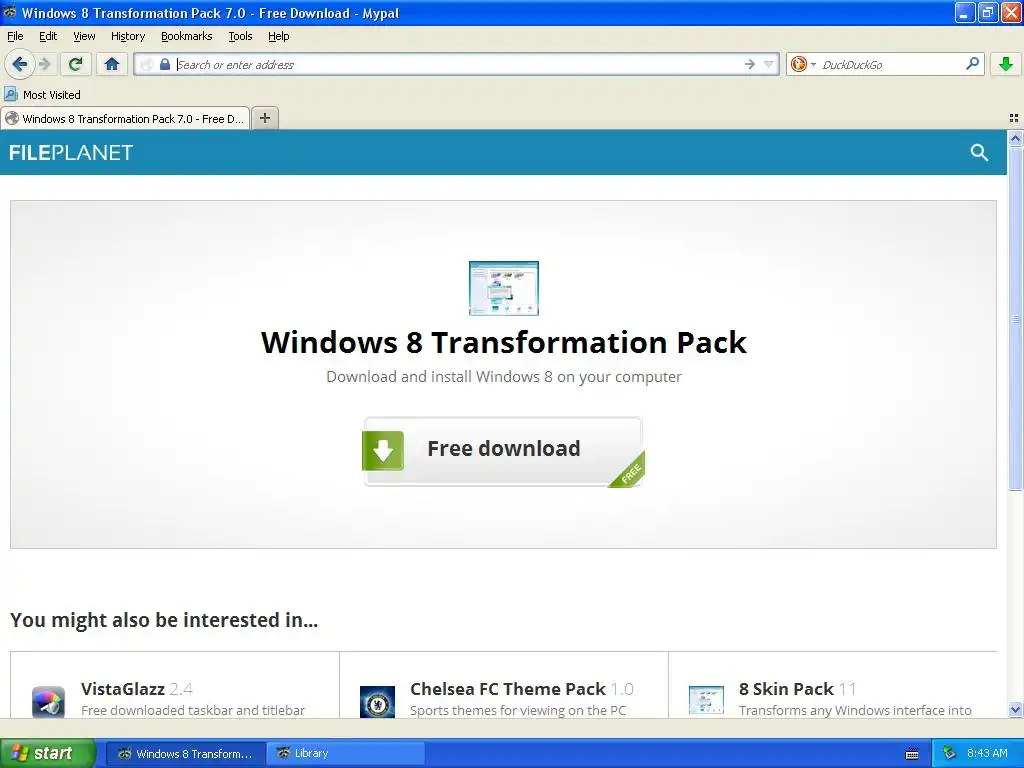Click the Go arrow in address bar
This screenshot has width=1024, height=768.
click(x=749, y=64)
